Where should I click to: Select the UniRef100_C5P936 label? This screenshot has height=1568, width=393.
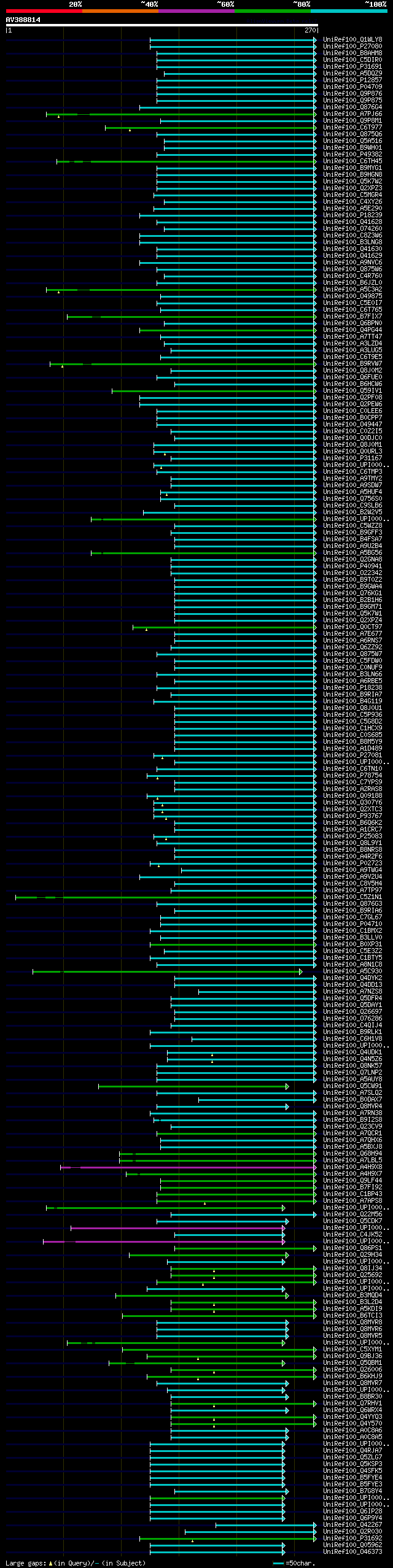352,714
